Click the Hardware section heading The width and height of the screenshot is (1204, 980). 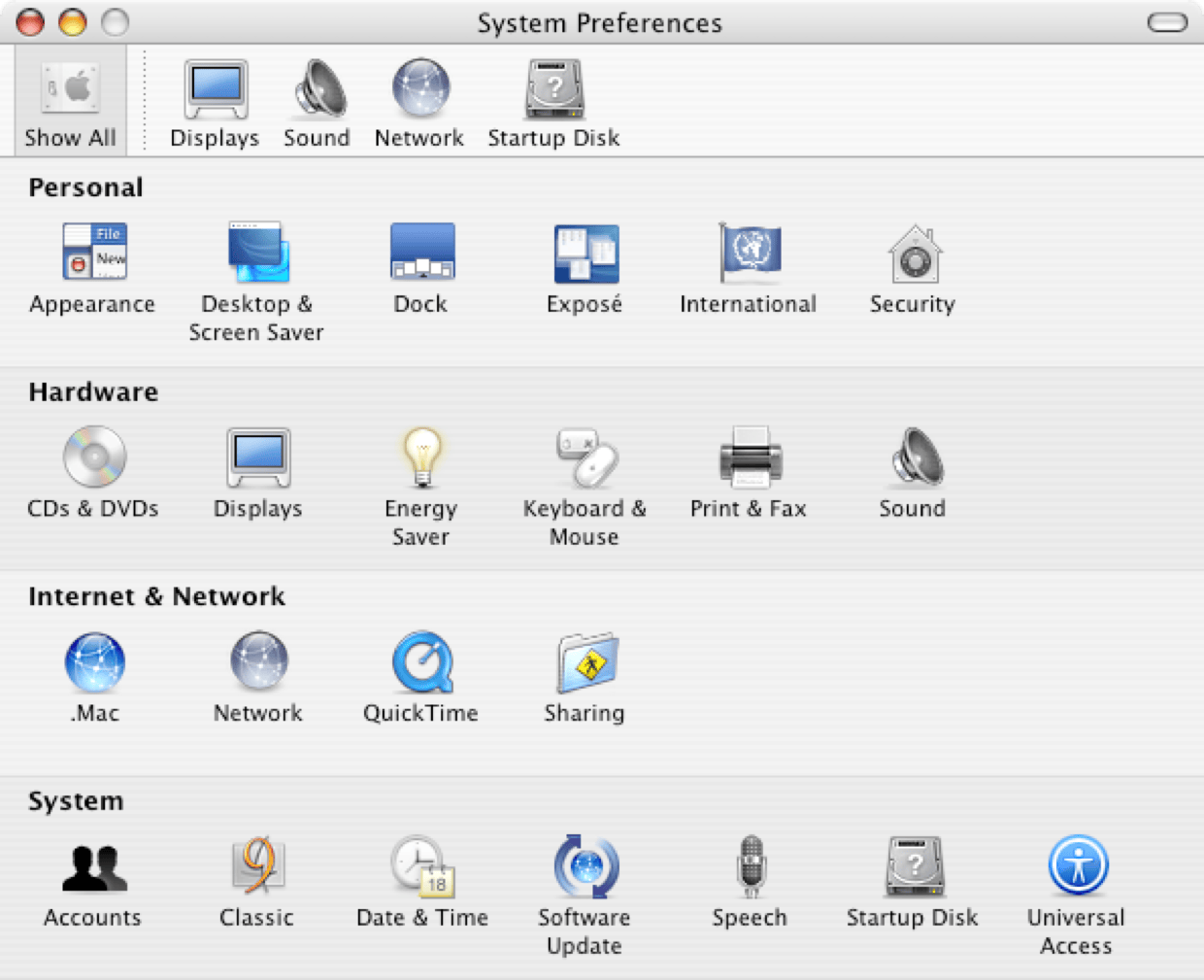[93, 391]
